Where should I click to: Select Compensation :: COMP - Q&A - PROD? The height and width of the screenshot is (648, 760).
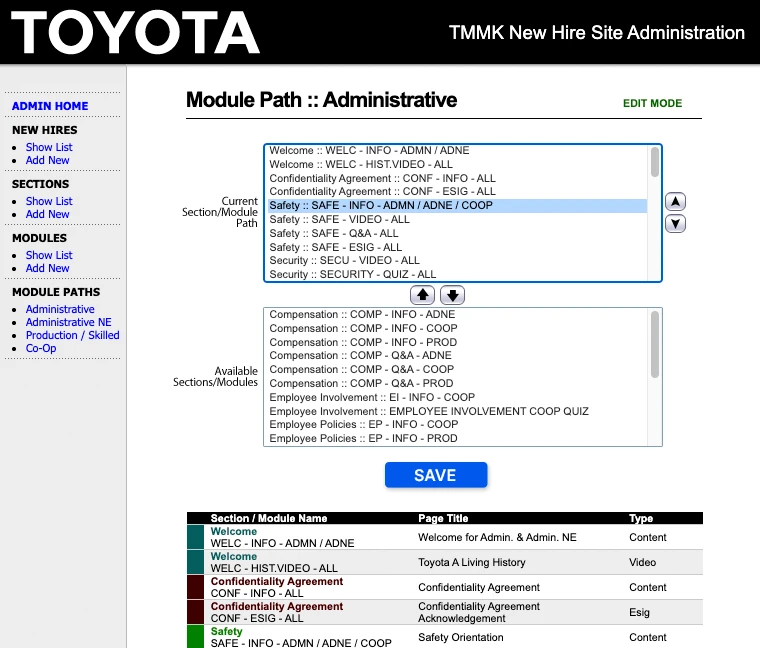458,383
